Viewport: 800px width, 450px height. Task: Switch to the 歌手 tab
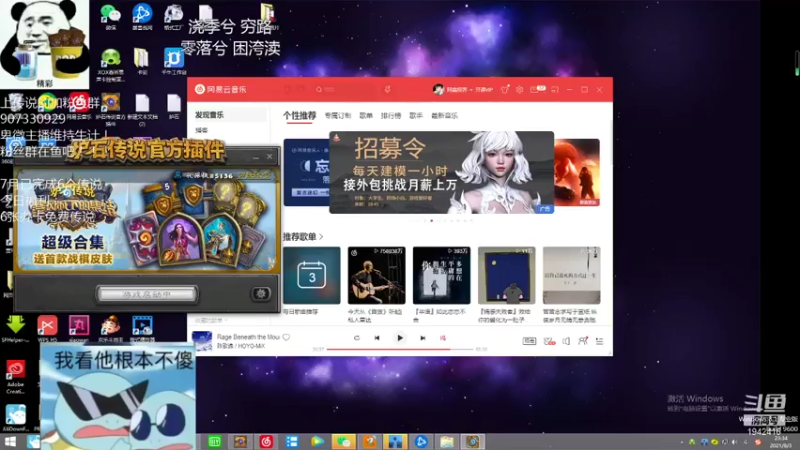[x=416, y=116]
